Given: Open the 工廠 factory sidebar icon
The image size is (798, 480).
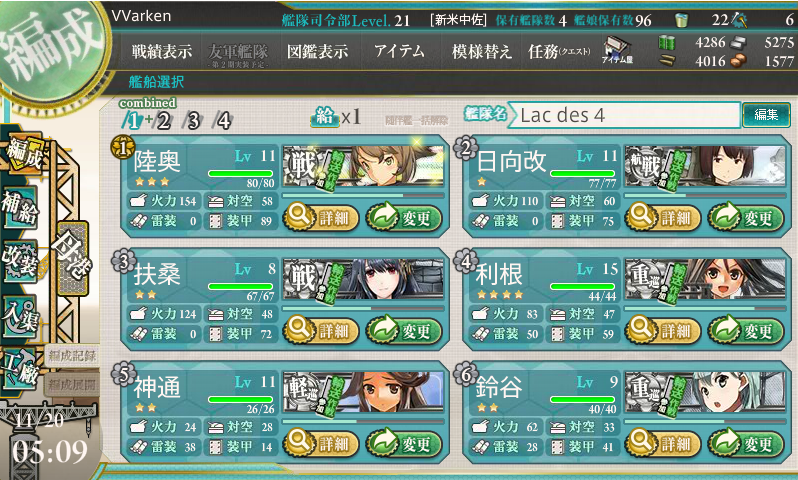Looking at the screenshot, I should 20,369.
